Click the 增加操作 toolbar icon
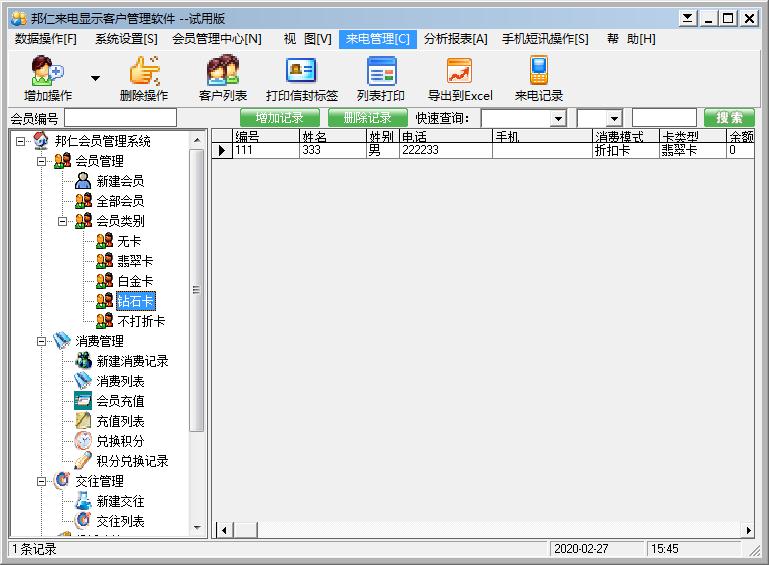This screenshot has width=769, height=565. click(x=48, y=71)
